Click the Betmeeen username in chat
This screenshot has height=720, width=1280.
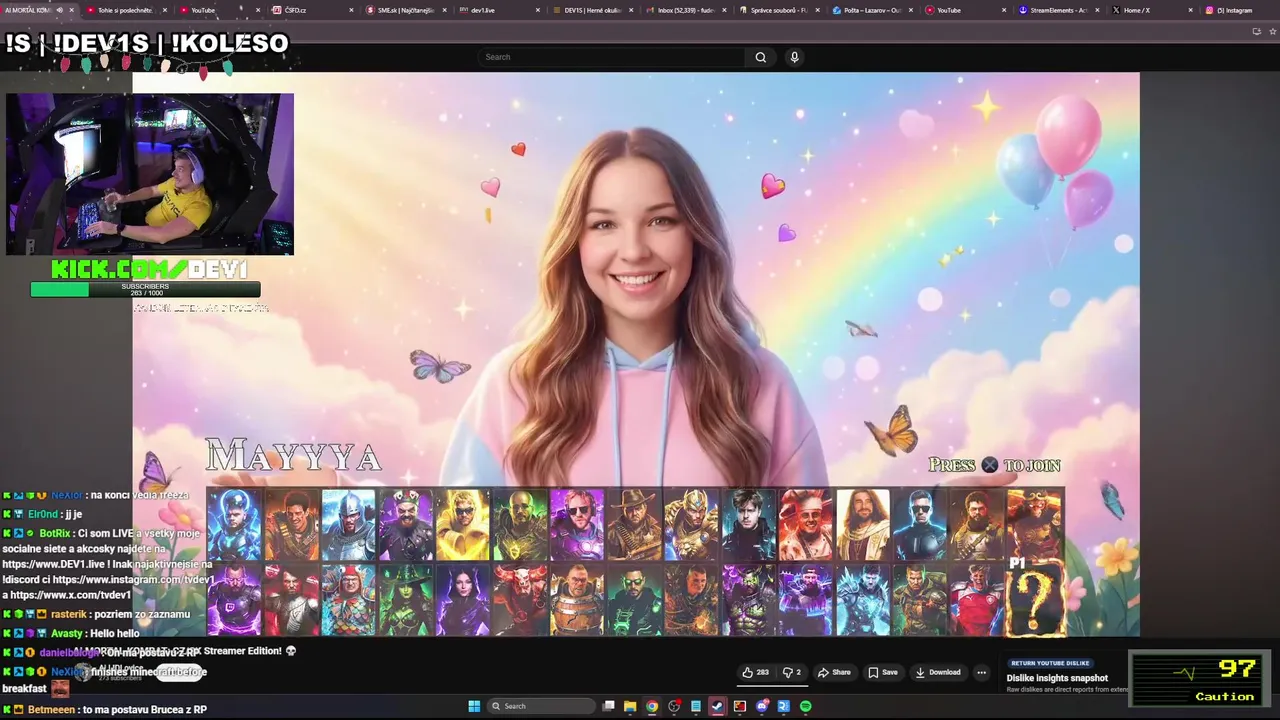pos(51,709)
